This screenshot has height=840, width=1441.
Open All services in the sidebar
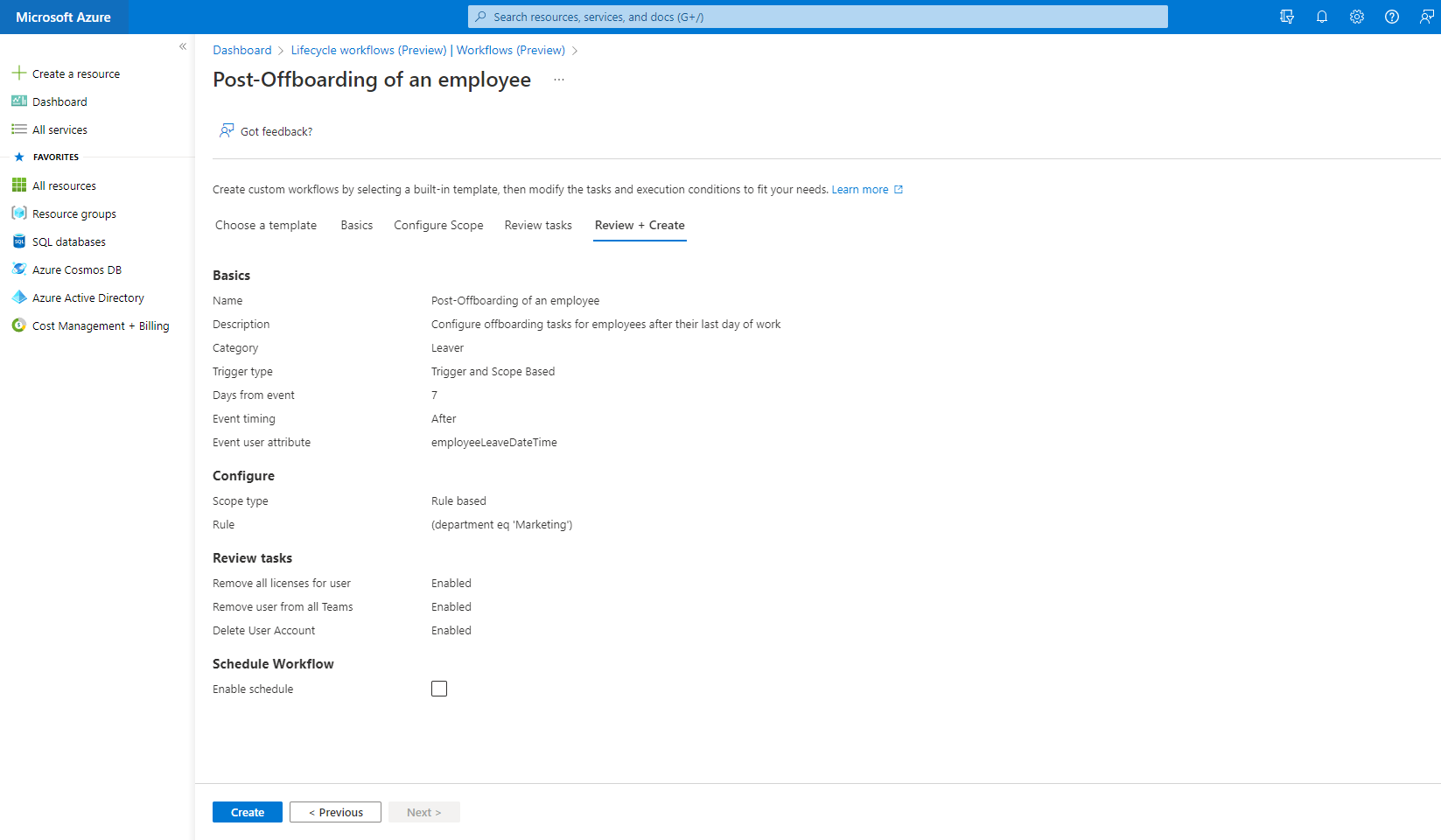click(59, 130)
